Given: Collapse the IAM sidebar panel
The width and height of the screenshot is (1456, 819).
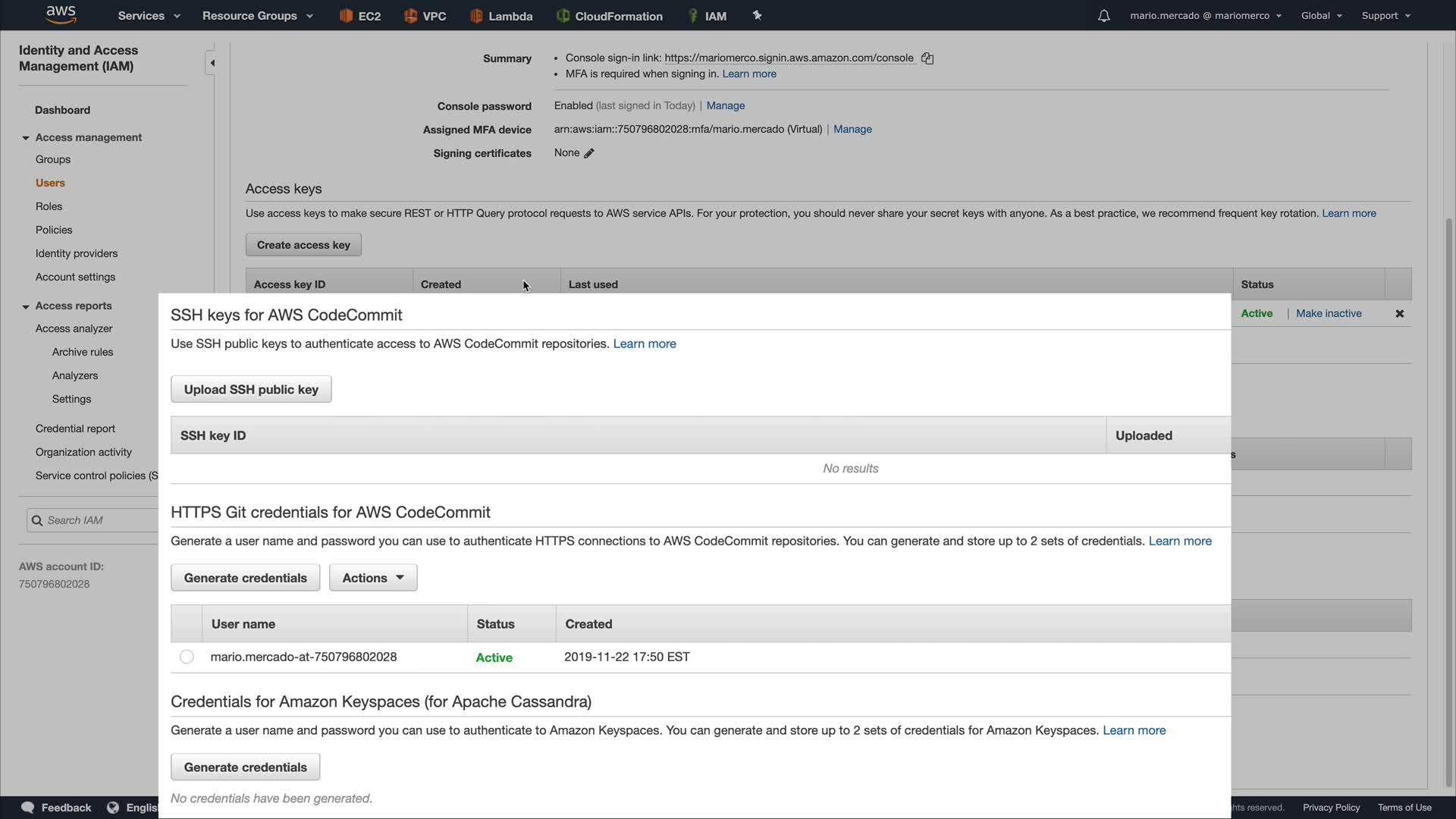Looking at the screenshot, I should [x=212, y=63].
